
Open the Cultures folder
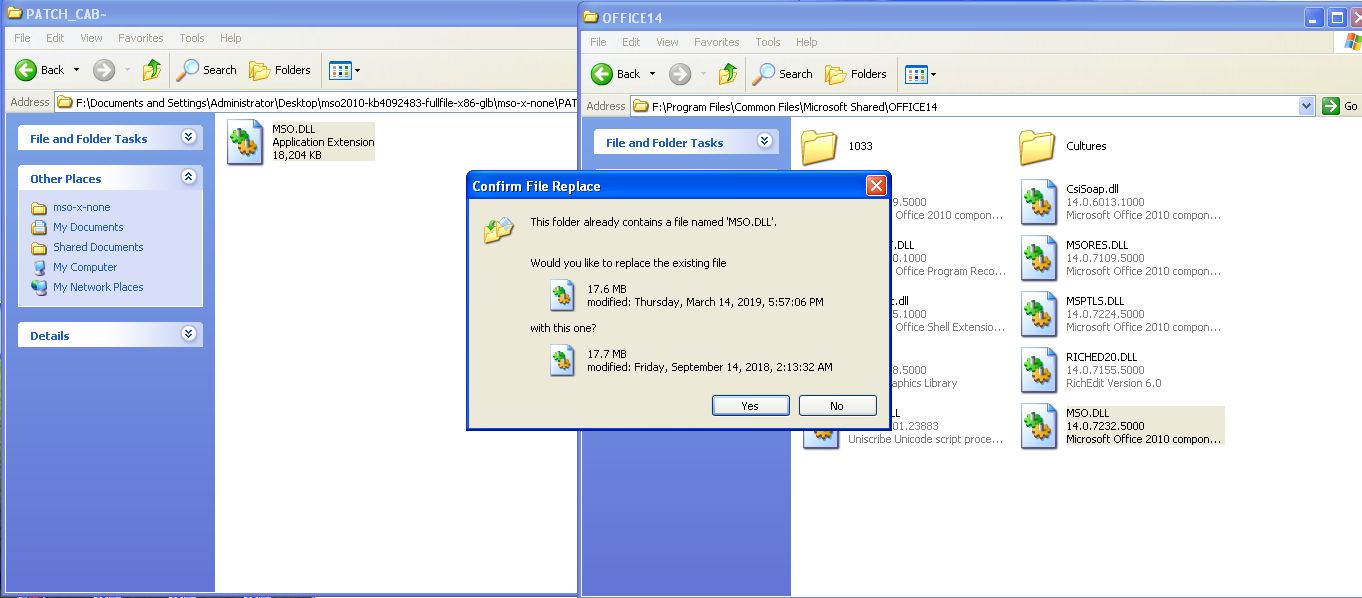(x=1038, y=147)
